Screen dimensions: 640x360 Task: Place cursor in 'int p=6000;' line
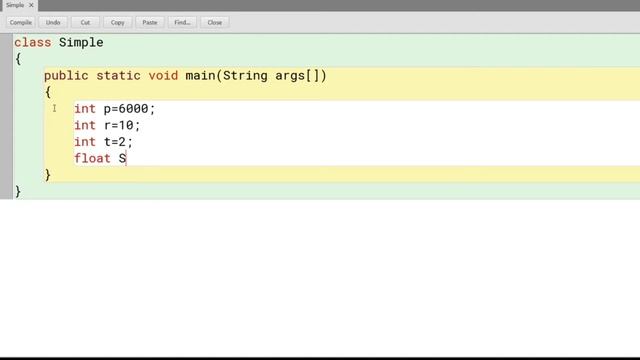[x=115, y=109]
